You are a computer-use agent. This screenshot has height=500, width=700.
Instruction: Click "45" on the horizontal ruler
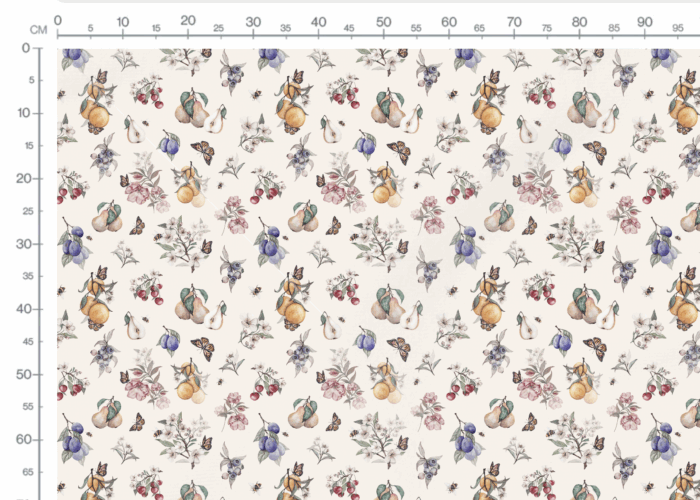(x=349, y=28)
